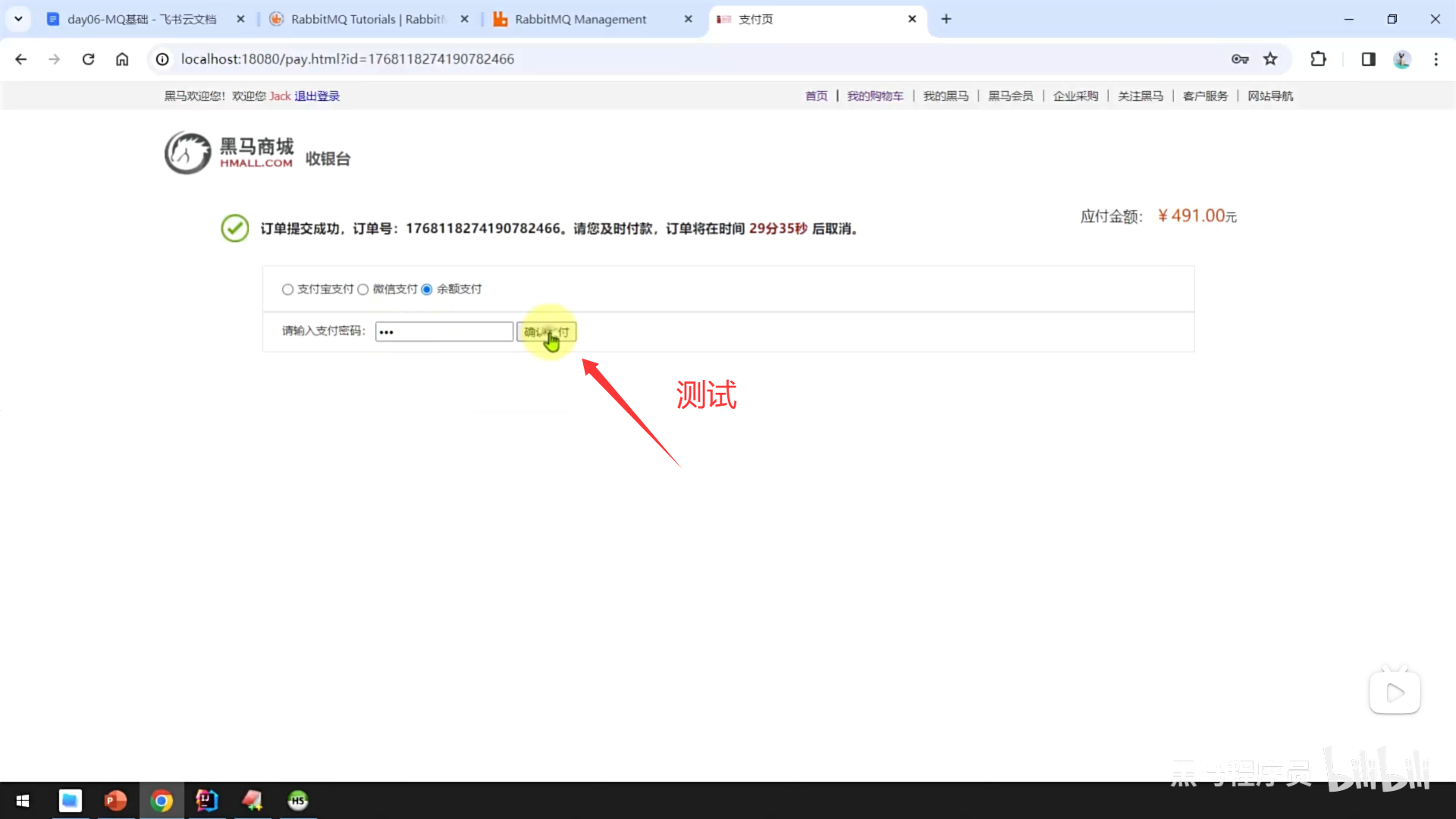This screenshot has width=1456, height=819.
Task: Bookmark page with star icon
Action: tap(1270, 59)
